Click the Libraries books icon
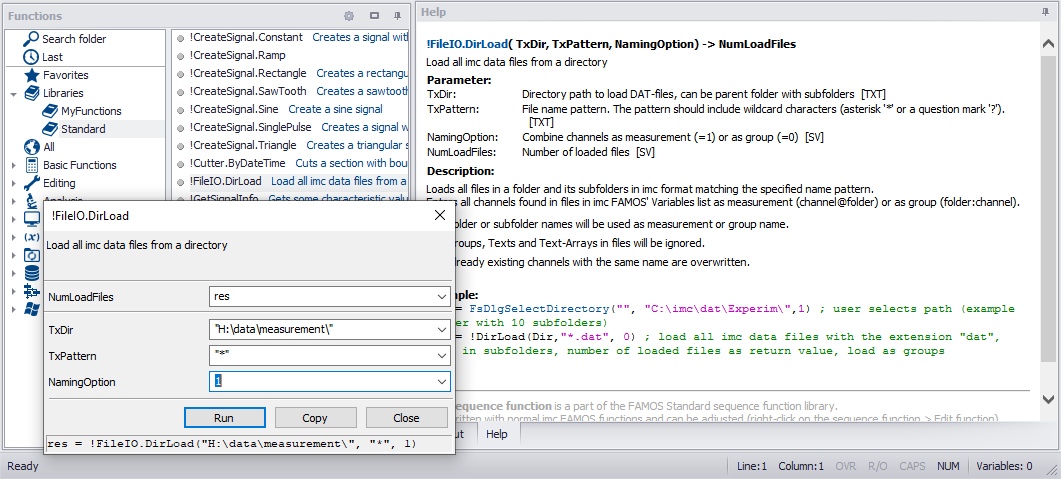Screen dimensions: 1061x479 (31, 93)
